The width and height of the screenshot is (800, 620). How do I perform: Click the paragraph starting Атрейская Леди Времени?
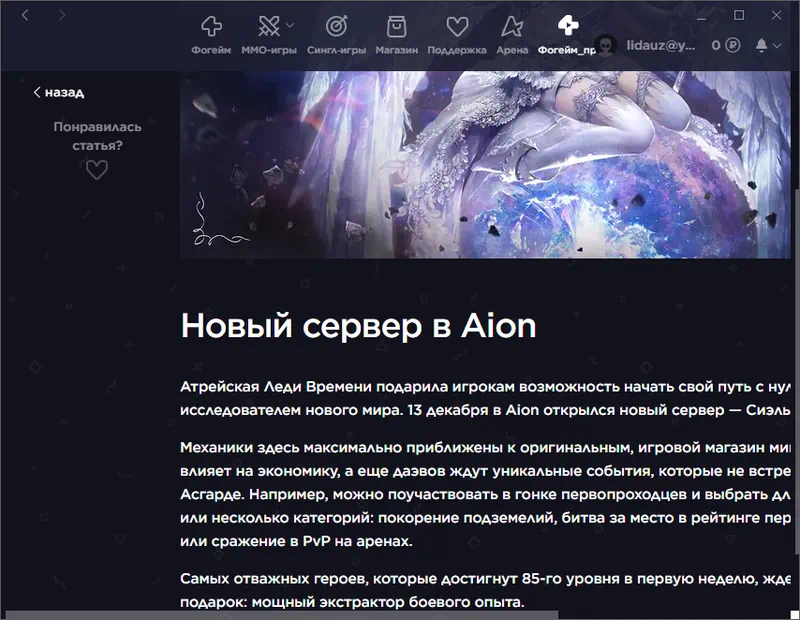[x=485, y=398]
